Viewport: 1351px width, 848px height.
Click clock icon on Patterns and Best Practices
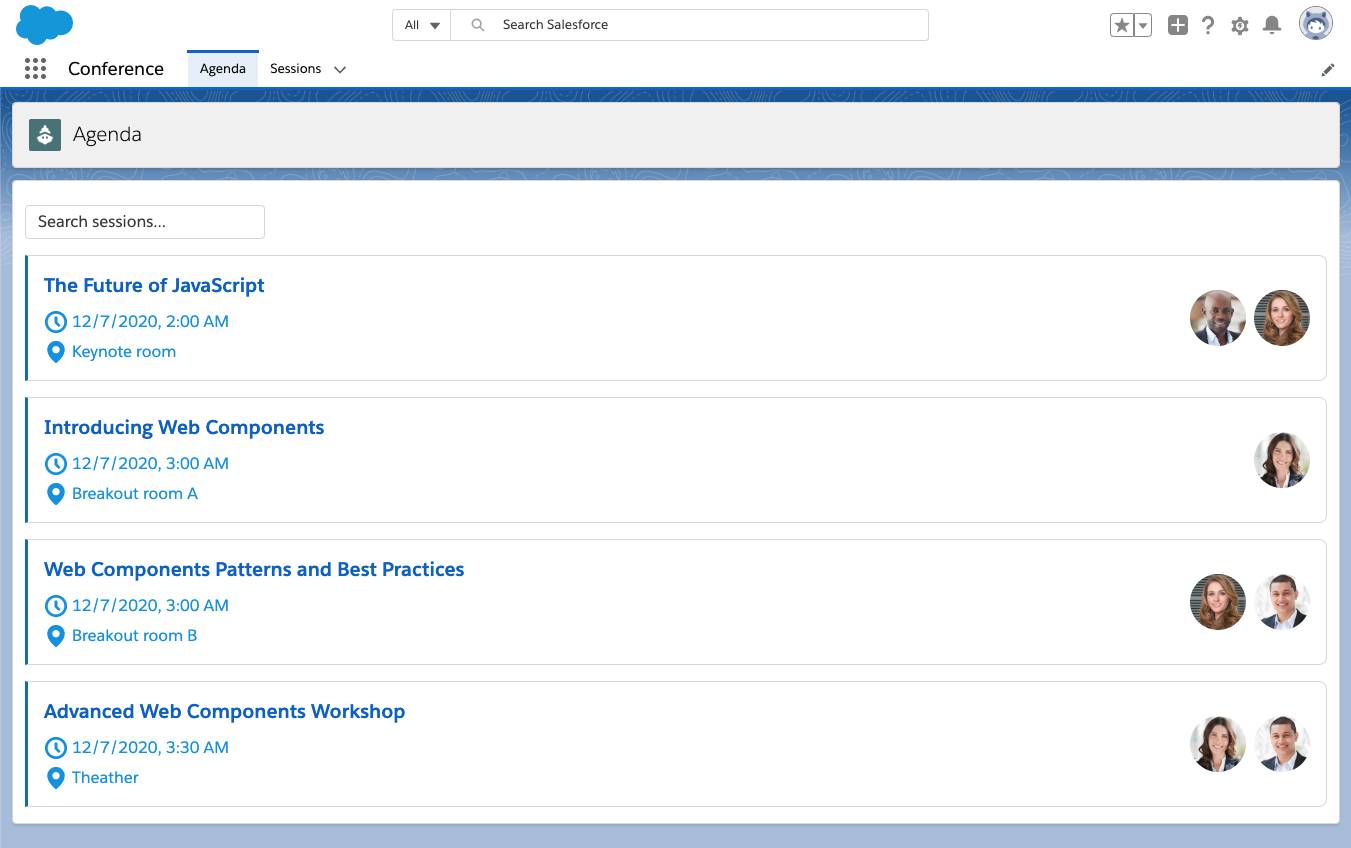point(56,606)
